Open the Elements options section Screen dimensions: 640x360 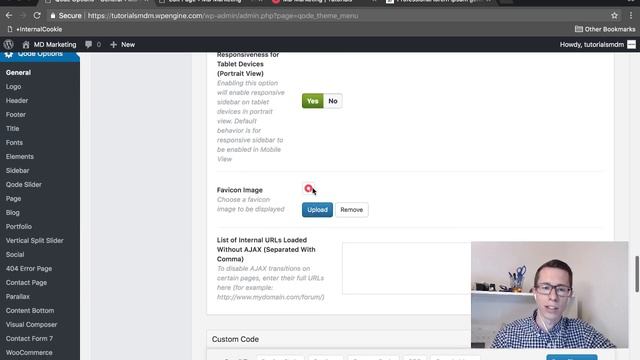(x=20, y=156)
